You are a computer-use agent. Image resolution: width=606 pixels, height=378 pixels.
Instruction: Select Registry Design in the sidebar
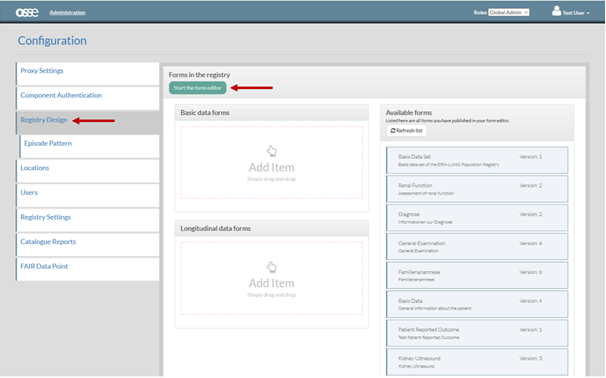pos(87,123)
